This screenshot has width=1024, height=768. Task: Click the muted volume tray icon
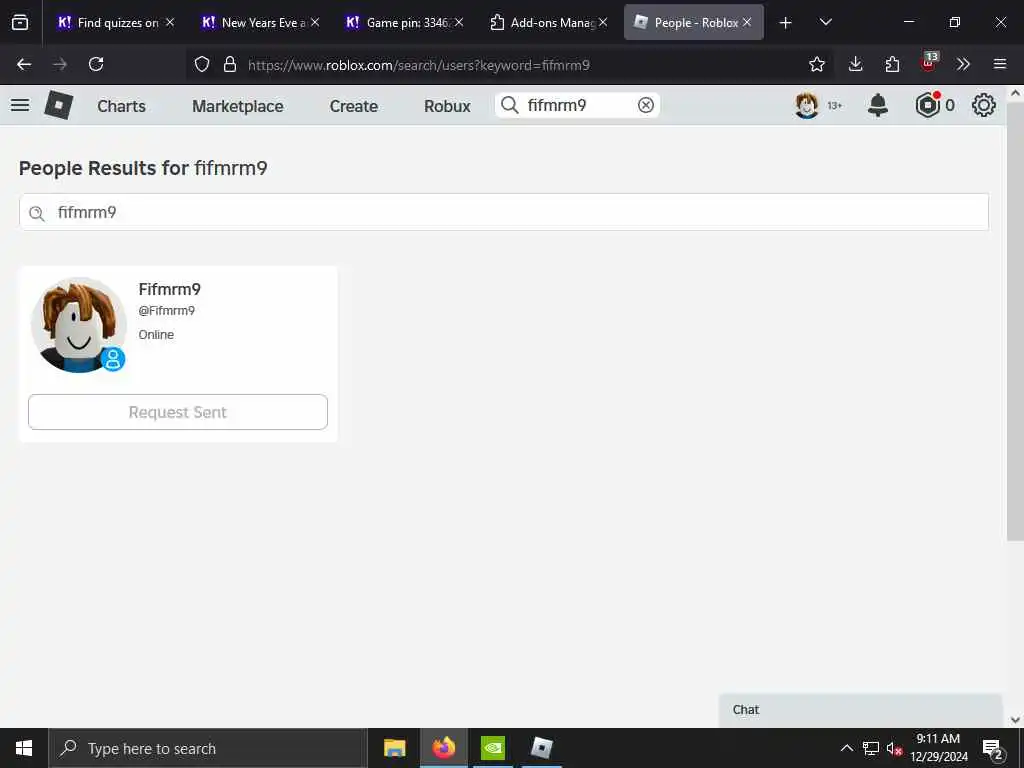click(x=893, y=749)
